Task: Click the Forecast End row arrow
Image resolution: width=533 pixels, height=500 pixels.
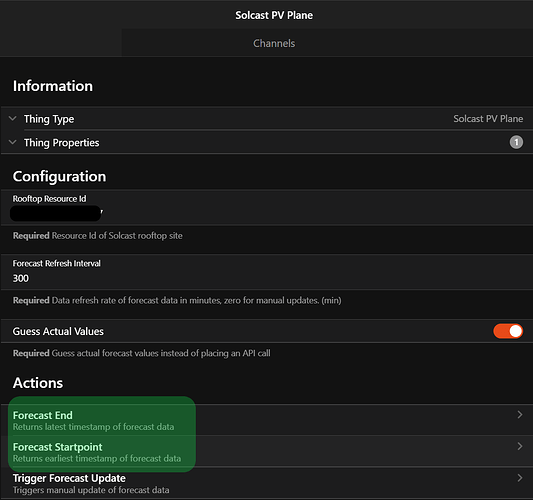Action: [x=519, y=414]
